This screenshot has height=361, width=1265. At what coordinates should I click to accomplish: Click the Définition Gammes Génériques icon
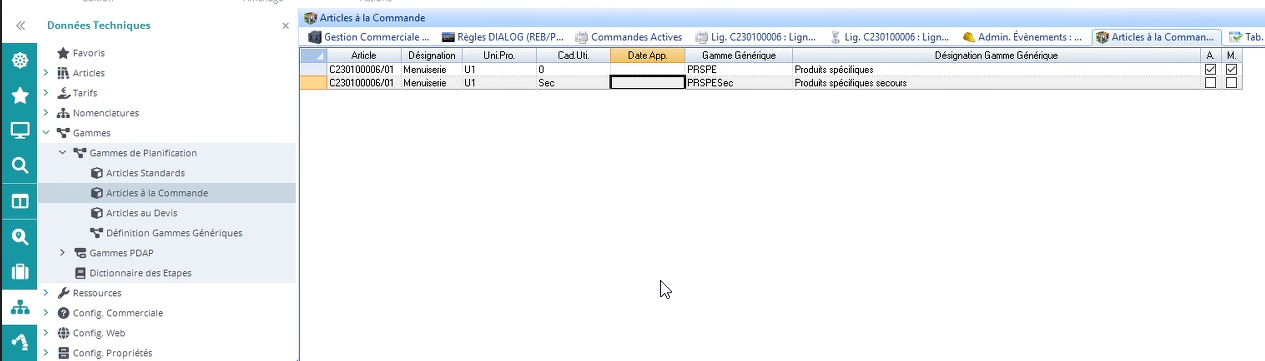pyautogui.click(x=97, y=233)
